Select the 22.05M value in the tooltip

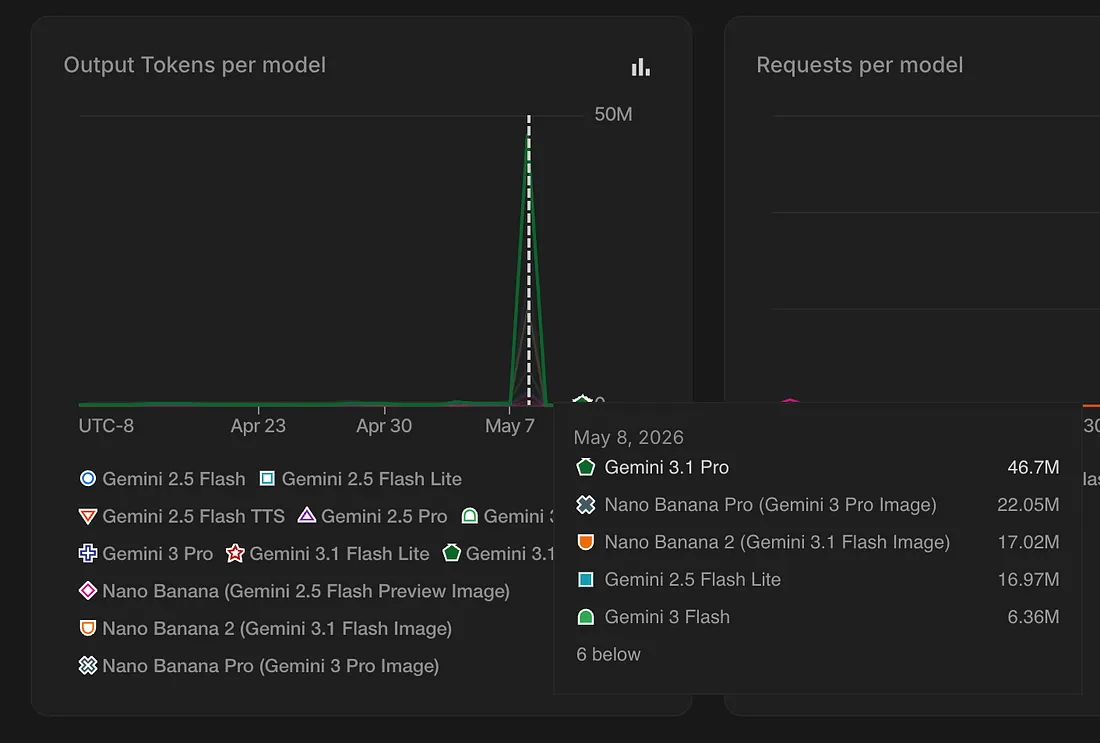(x=1028, y=504)
